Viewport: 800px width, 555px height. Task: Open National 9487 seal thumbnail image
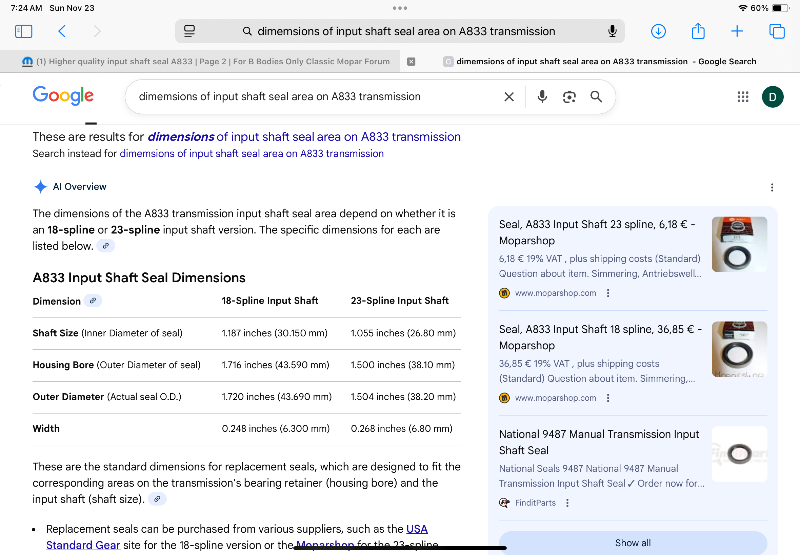click(739, 454)
